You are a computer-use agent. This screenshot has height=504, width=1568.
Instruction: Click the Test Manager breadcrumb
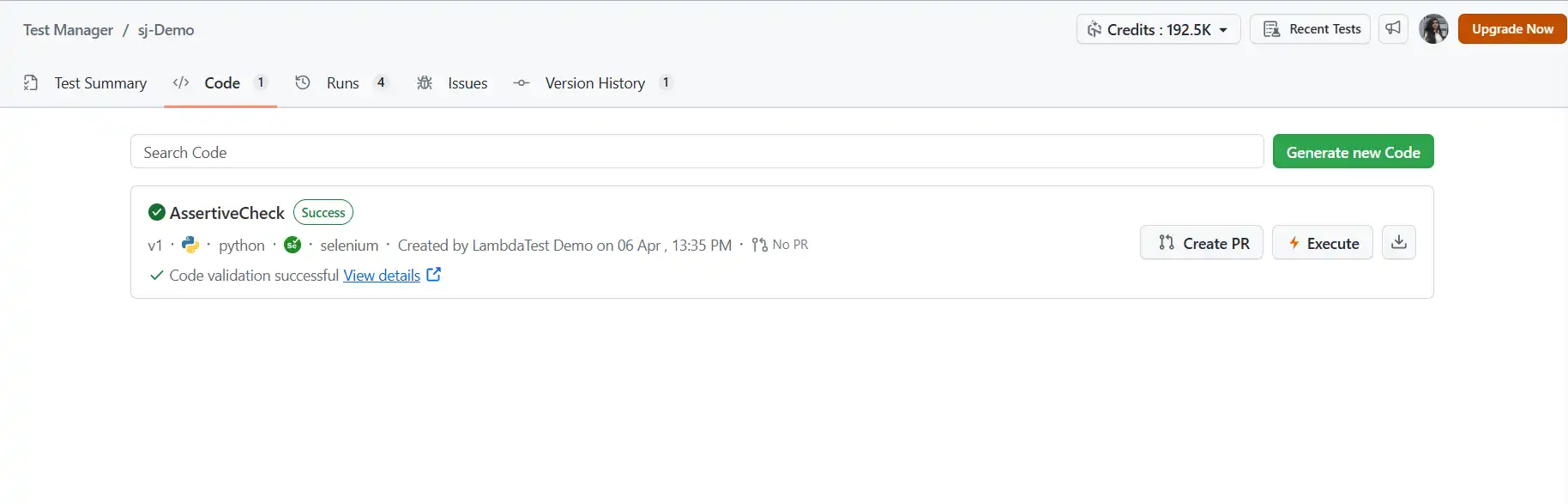(68, 30)
